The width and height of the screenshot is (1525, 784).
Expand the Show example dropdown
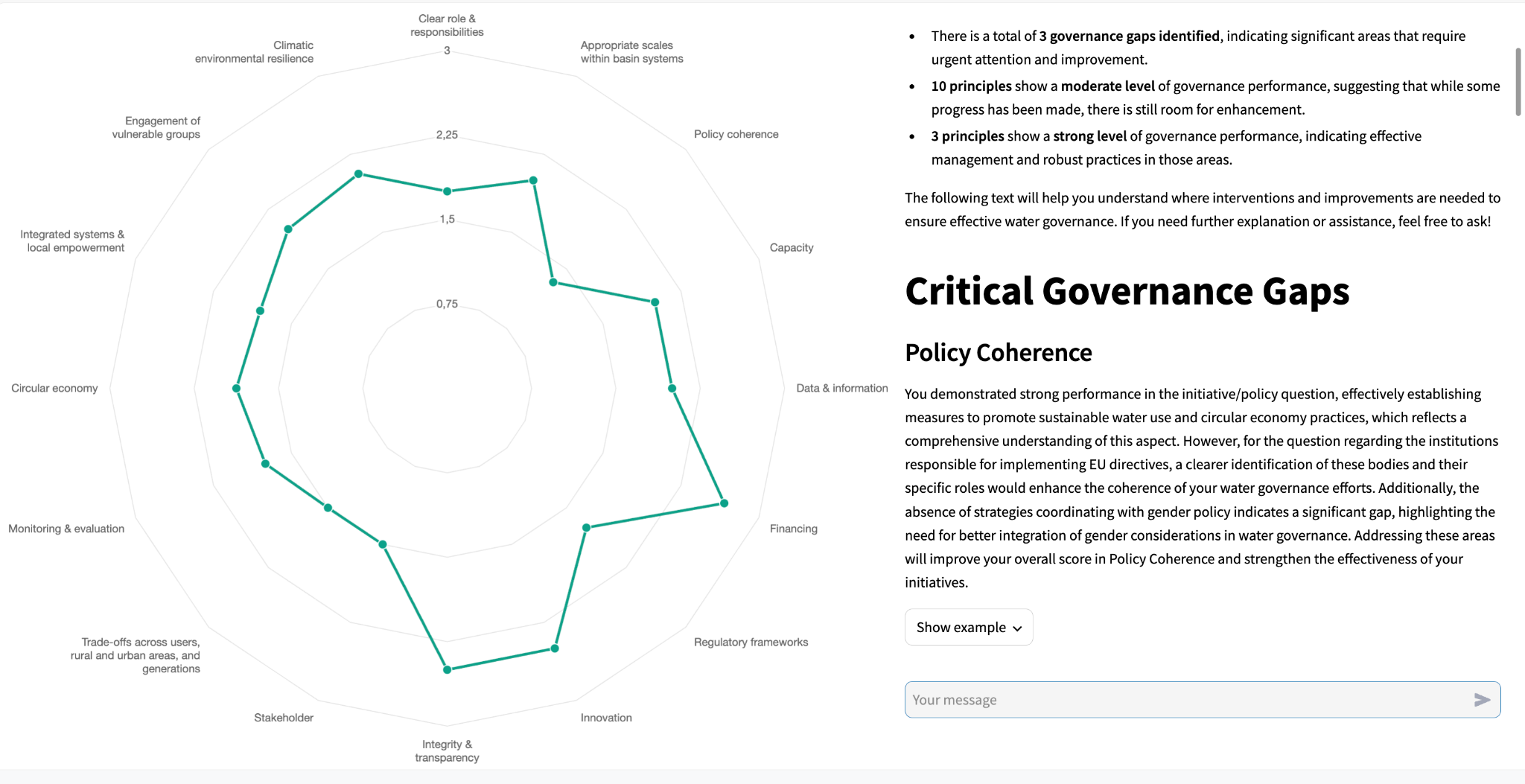tap(968, 628)
